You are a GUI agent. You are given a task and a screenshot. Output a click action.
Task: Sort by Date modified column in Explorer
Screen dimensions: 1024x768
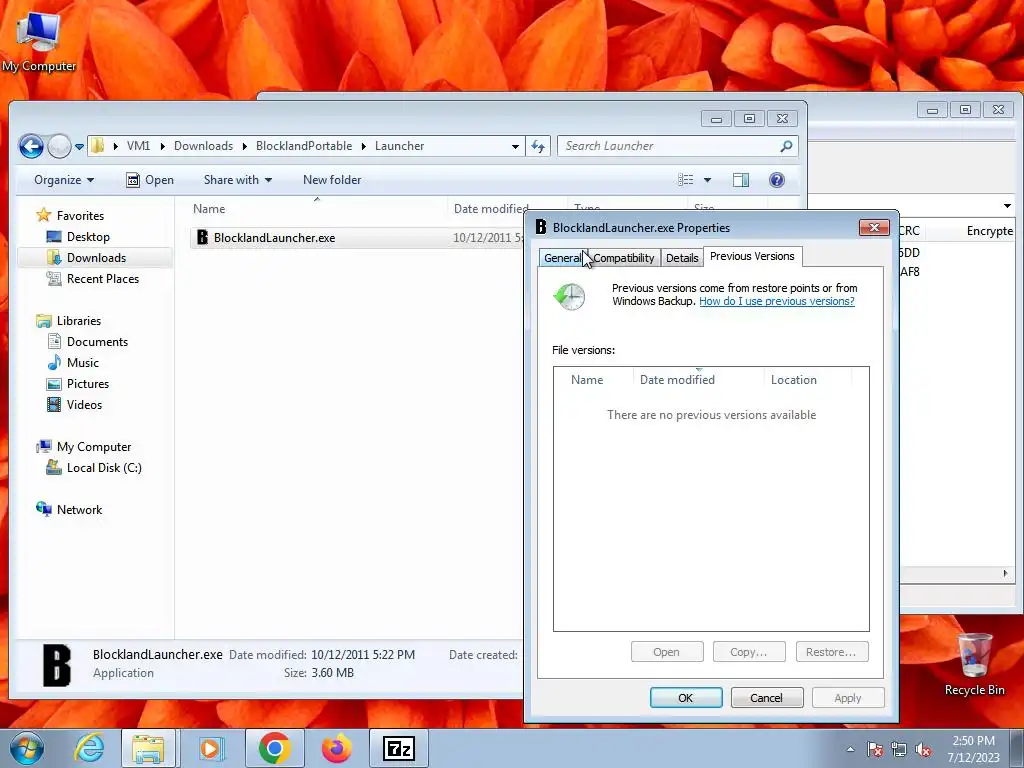coord(490,209)
